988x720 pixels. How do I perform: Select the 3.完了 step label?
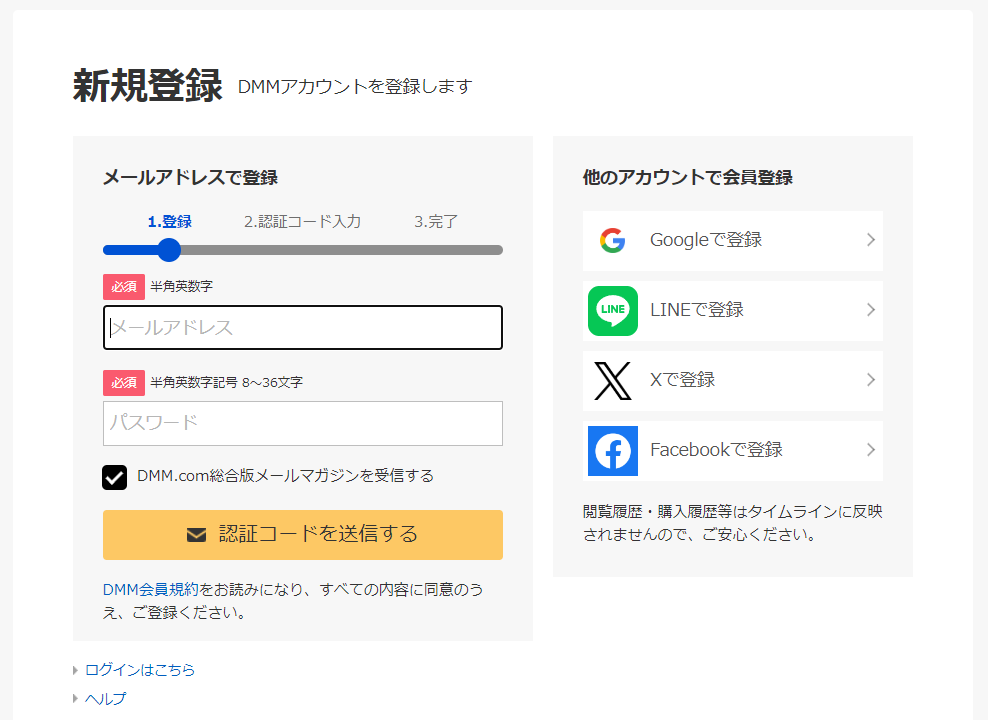[x=436, y=222]
